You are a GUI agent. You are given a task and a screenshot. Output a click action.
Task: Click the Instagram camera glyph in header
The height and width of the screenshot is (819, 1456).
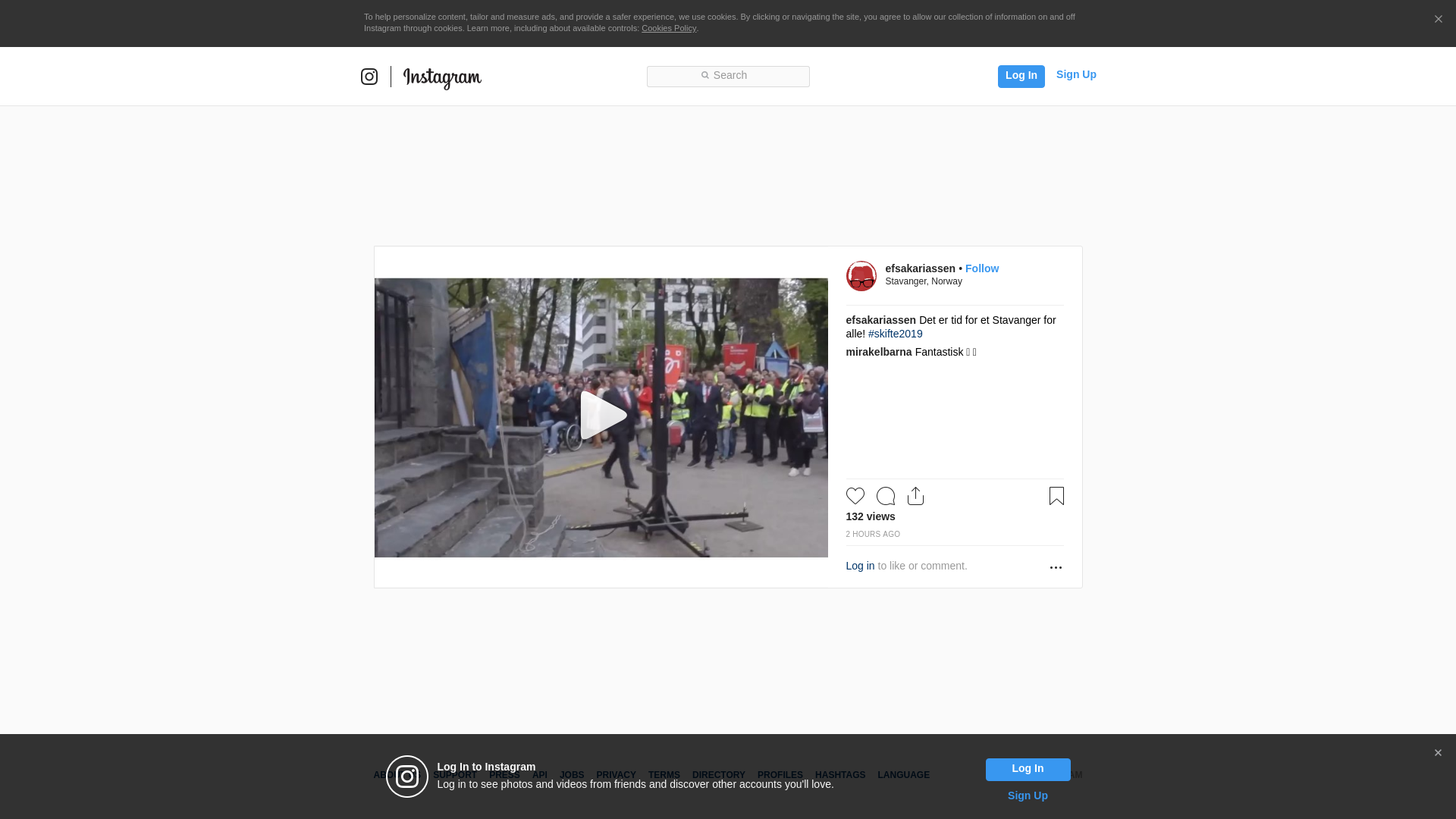tap(369, 77)
